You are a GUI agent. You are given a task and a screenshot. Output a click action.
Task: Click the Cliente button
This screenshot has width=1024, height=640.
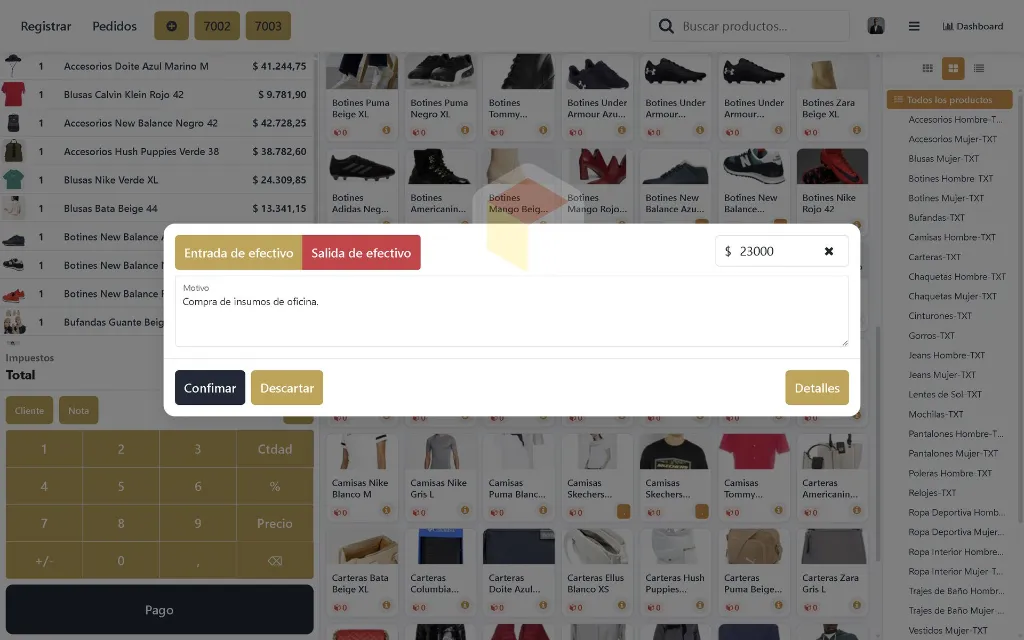(x=29, y=410)
